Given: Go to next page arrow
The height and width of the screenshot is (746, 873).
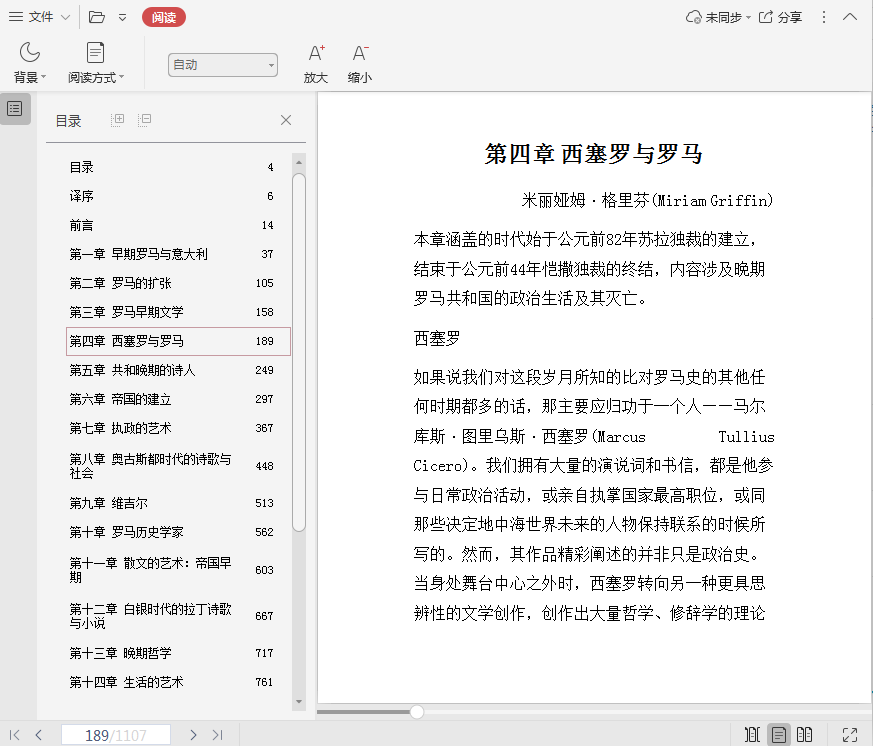Looking at the screenshot, I should 193,735.
